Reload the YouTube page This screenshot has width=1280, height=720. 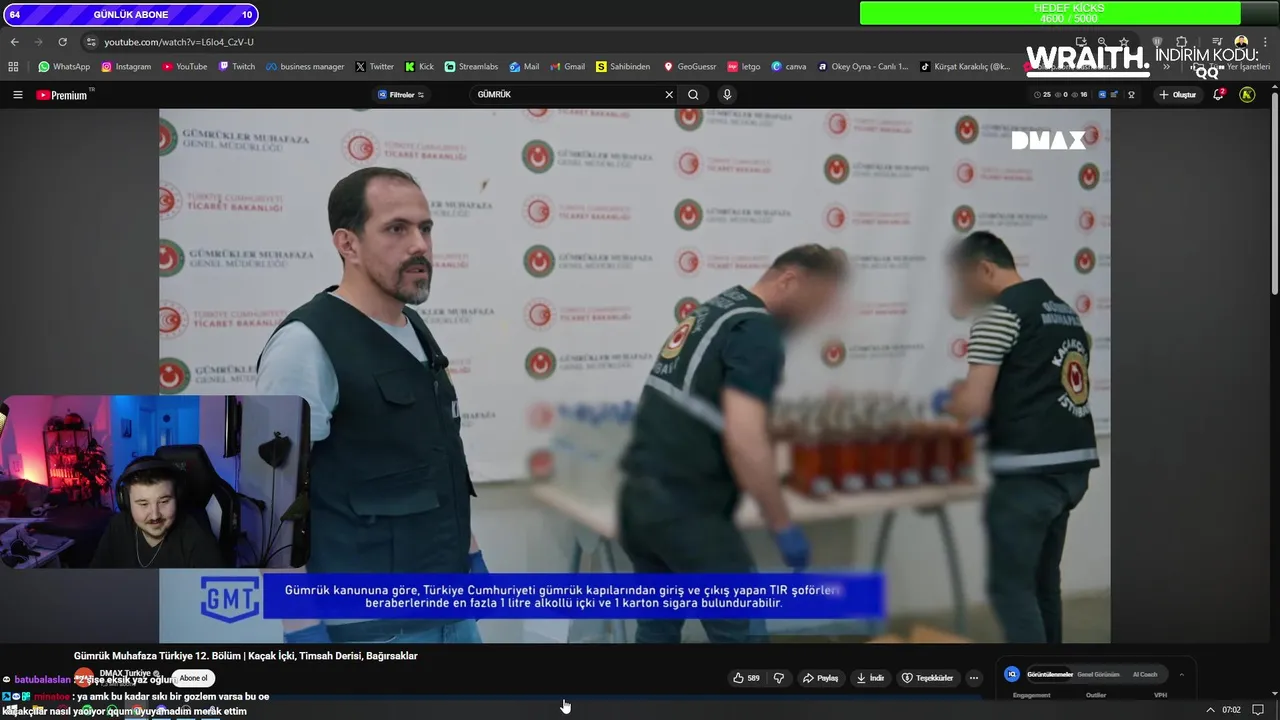[62, 42]
